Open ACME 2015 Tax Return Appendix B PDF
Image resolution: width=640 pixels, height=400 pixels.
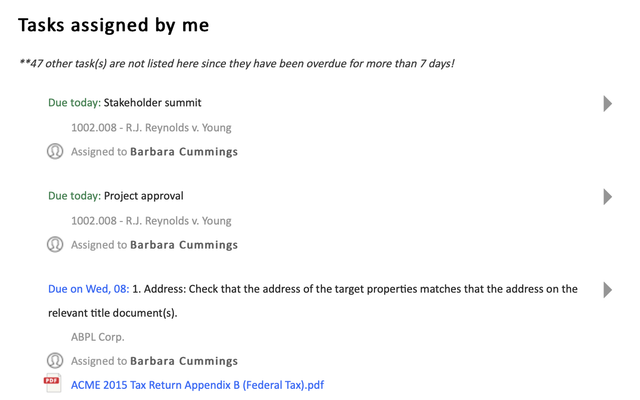197,385
